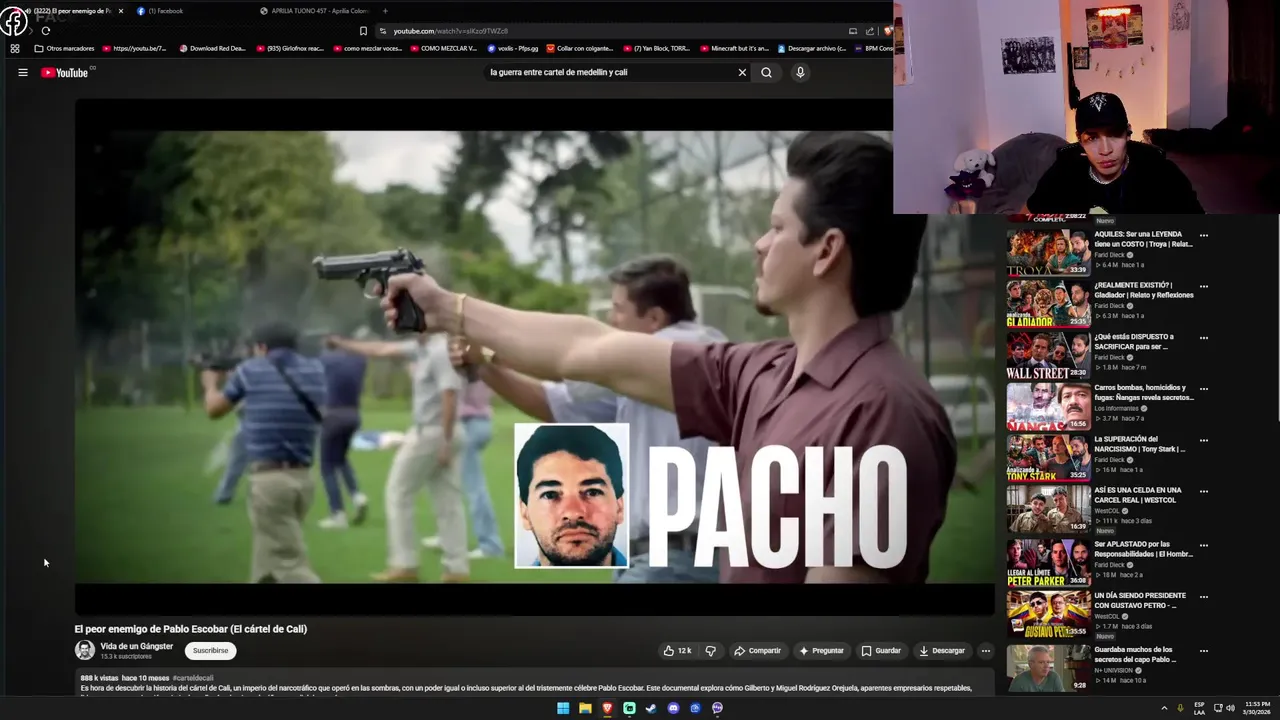Open options menu for the SACRIFICAR video
1280x720 pixels.
coord(1203,338)
